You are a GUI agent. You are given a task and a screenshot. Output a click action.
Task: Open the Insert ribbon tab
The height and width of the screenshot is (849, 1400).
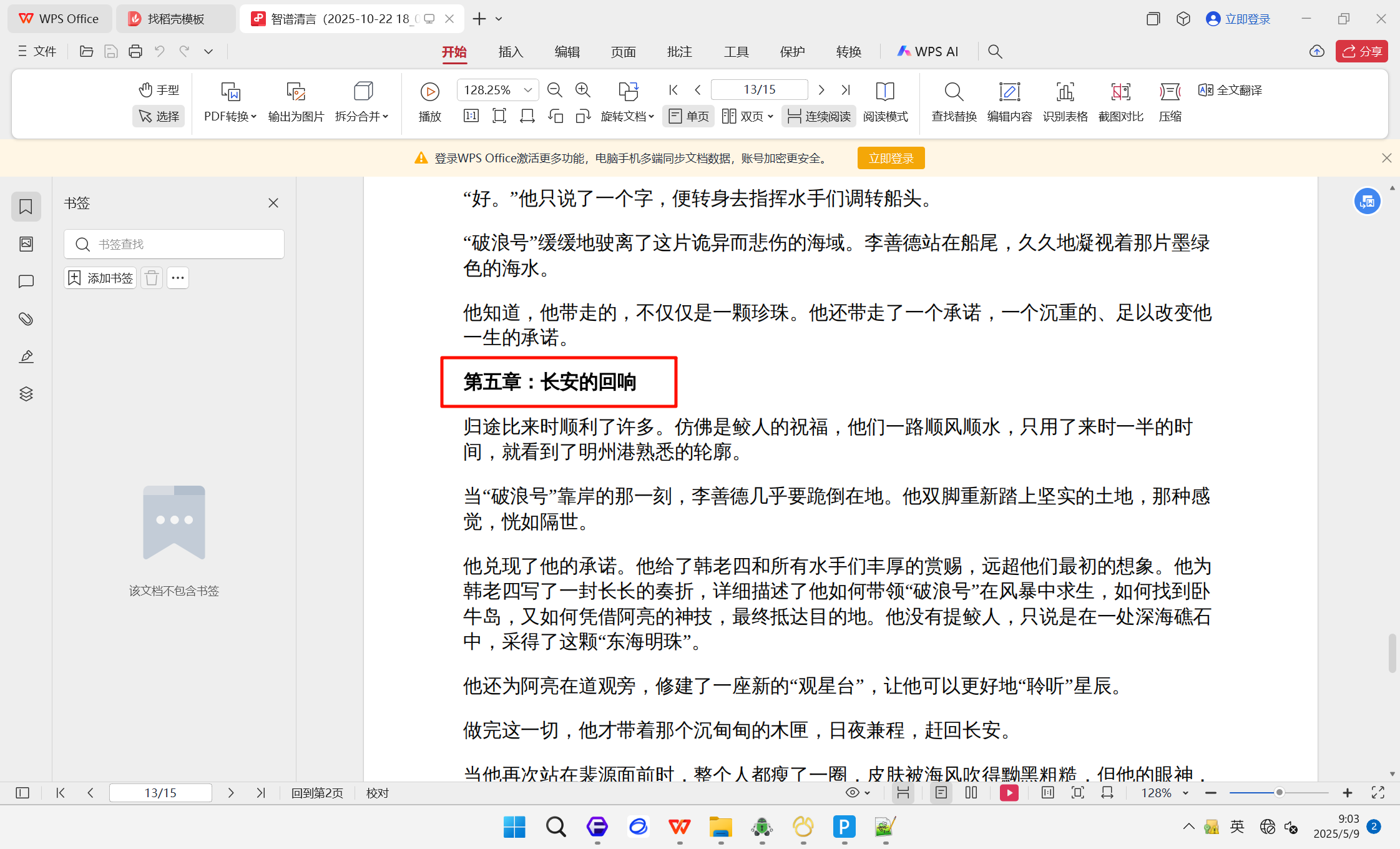[x=511, y=52]
